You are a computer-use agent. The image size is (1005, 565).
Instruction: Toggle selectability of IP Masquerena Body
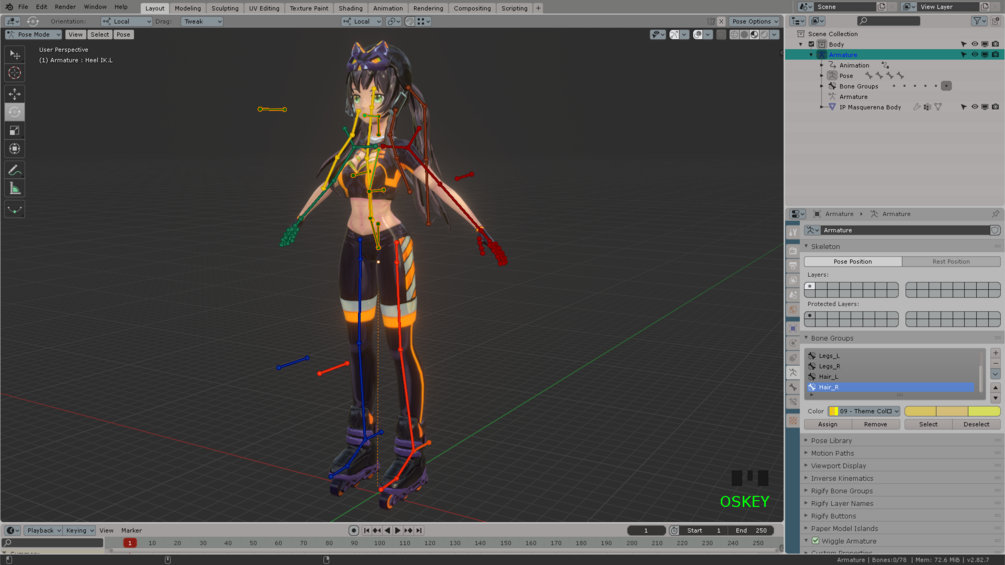(963, 107)
